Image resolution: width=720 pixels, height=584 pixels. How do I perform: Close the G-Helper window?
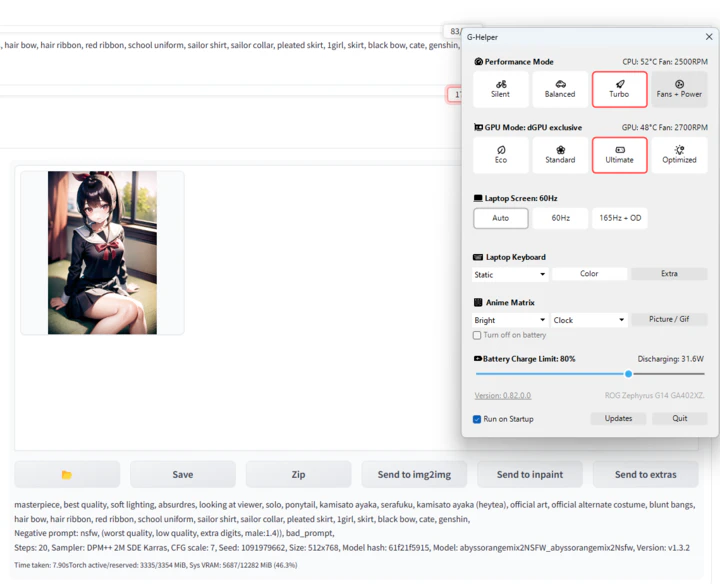(x=709, y=37)
